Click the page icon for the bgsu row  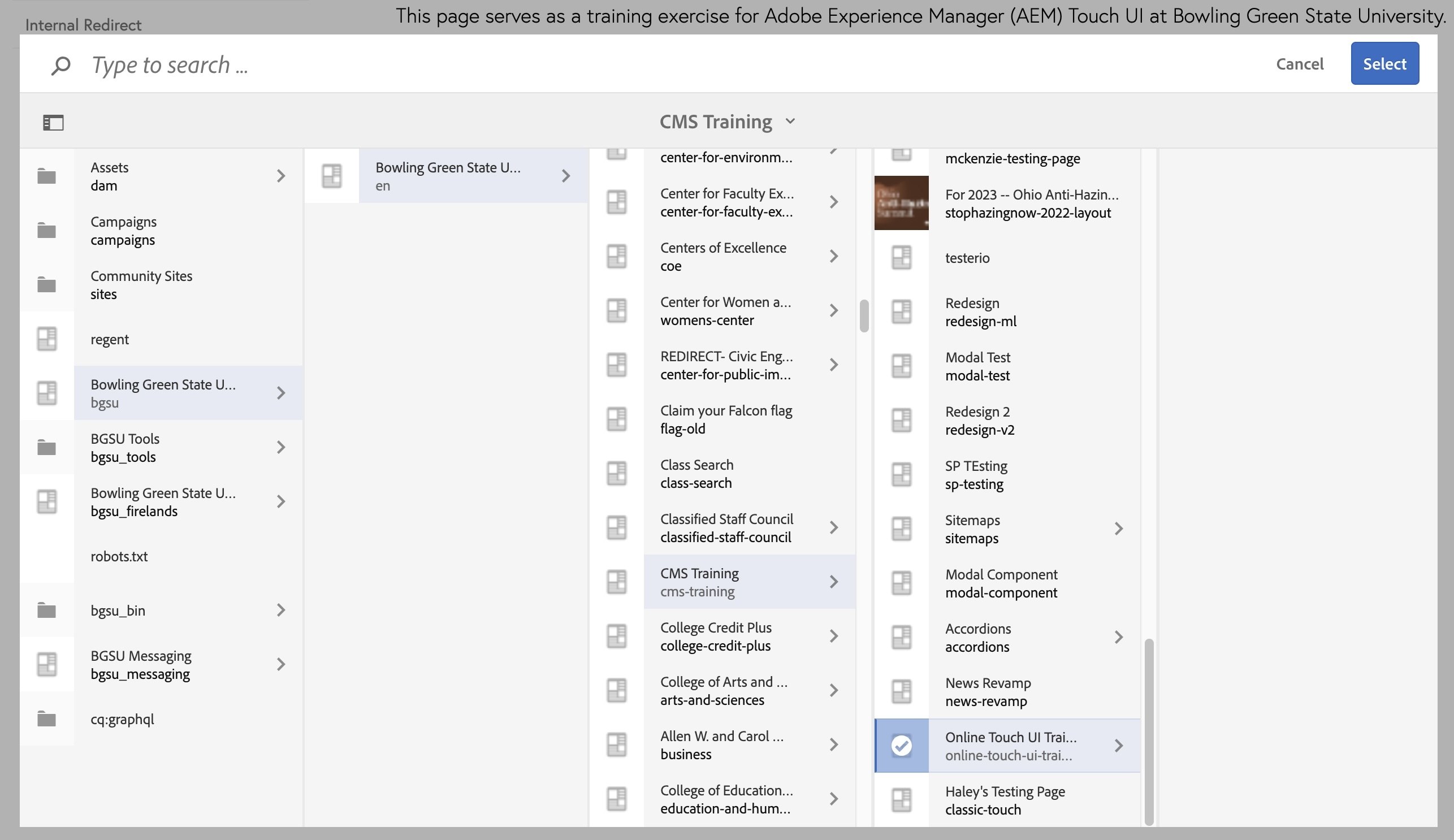pyautogui.click(x=47, y=393)
